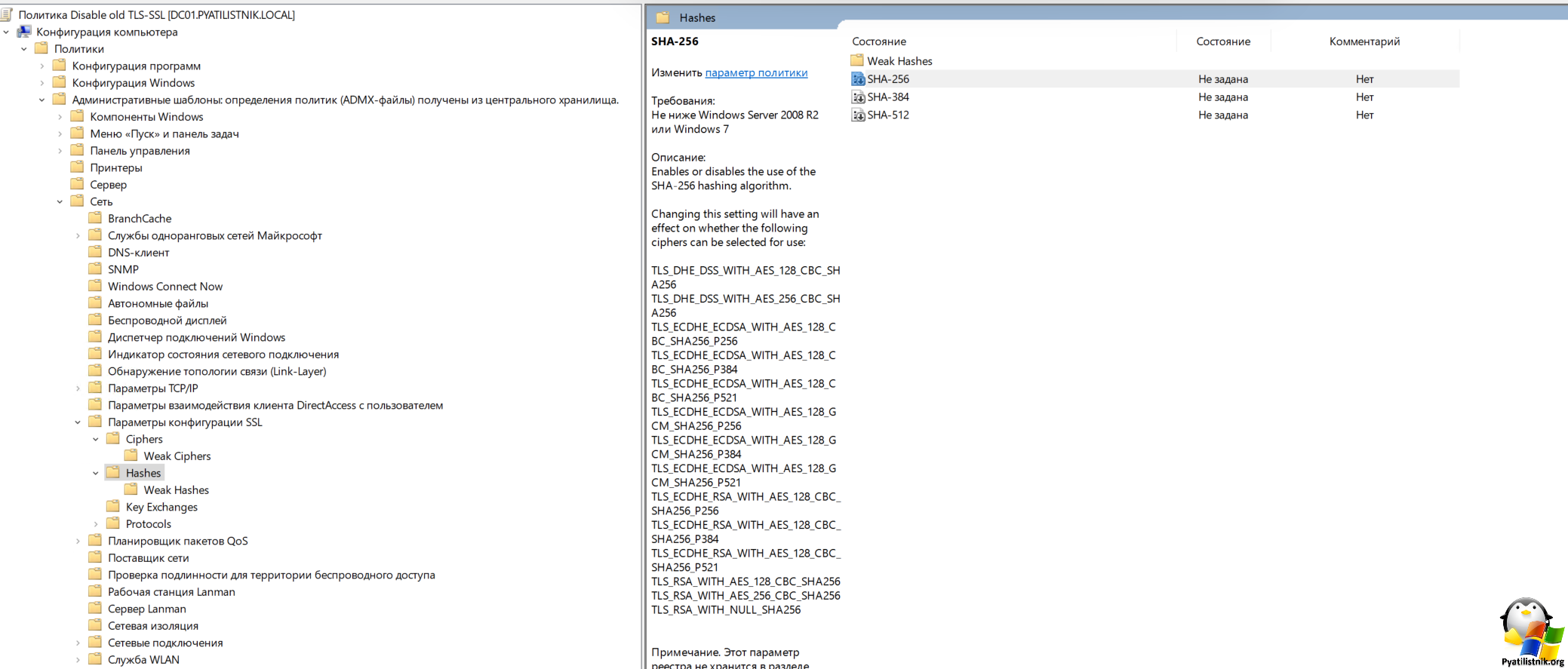Click the Computer Configuration node icon
1568x669 pixels.
point(24,32)
